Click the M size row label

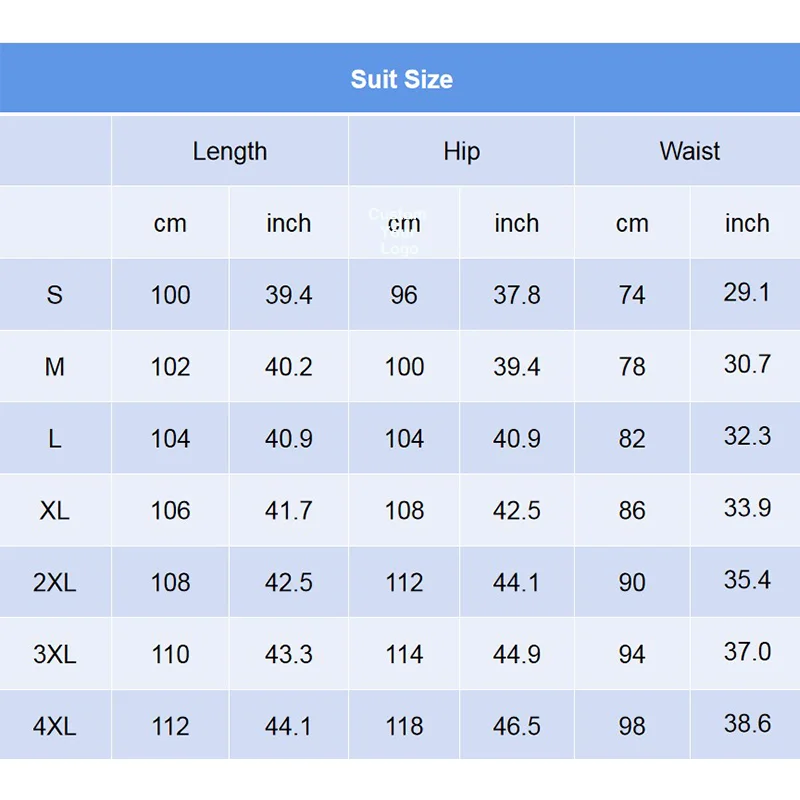click(55, 366)
